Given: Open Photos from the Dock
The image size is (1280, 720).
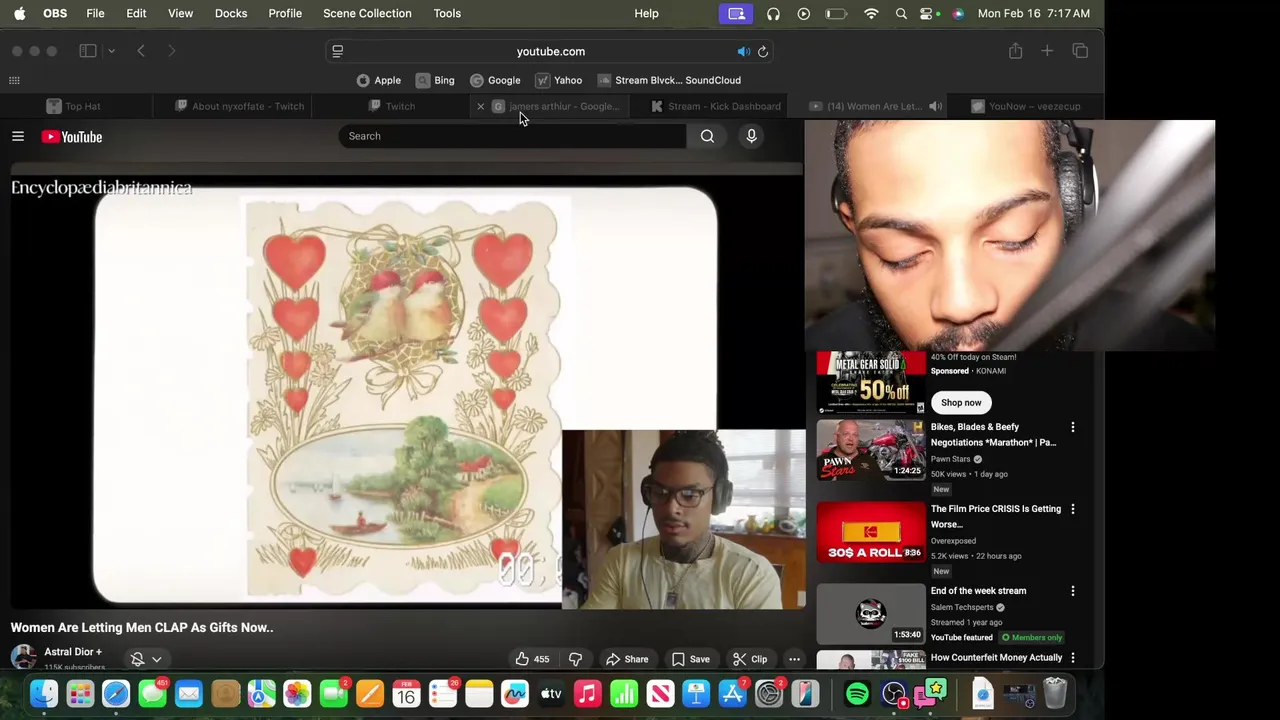Looking at the screenshot, I should (x=298, y=693).
